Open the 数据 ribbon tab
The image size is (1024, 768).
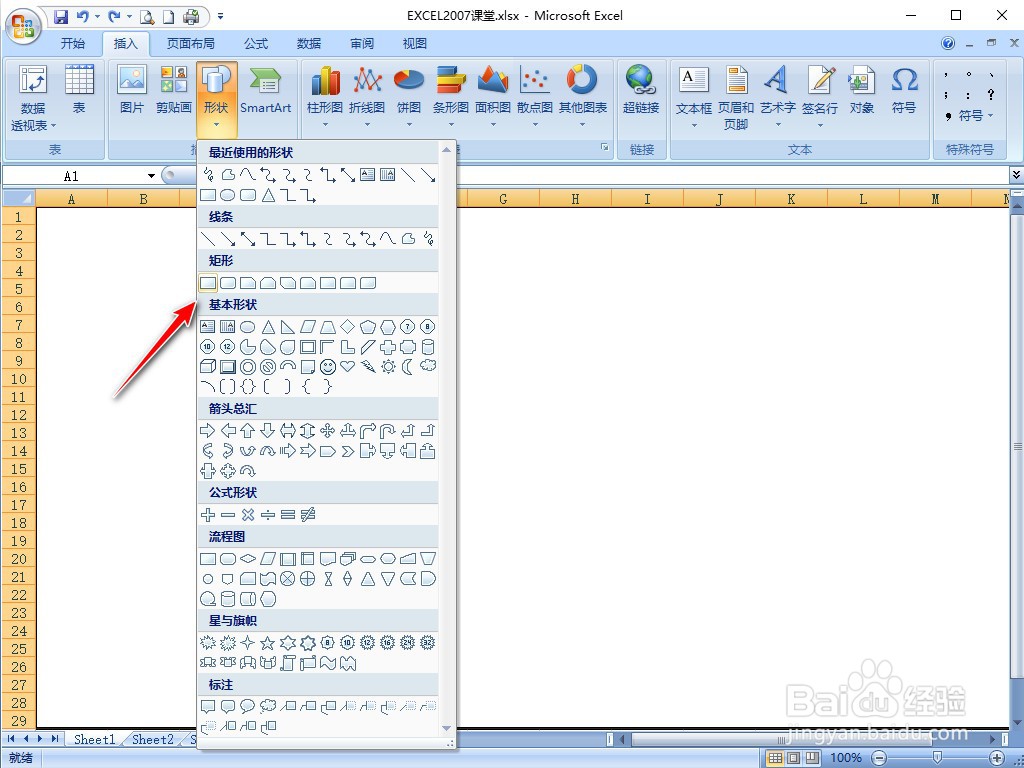click(x=309, y=44)
